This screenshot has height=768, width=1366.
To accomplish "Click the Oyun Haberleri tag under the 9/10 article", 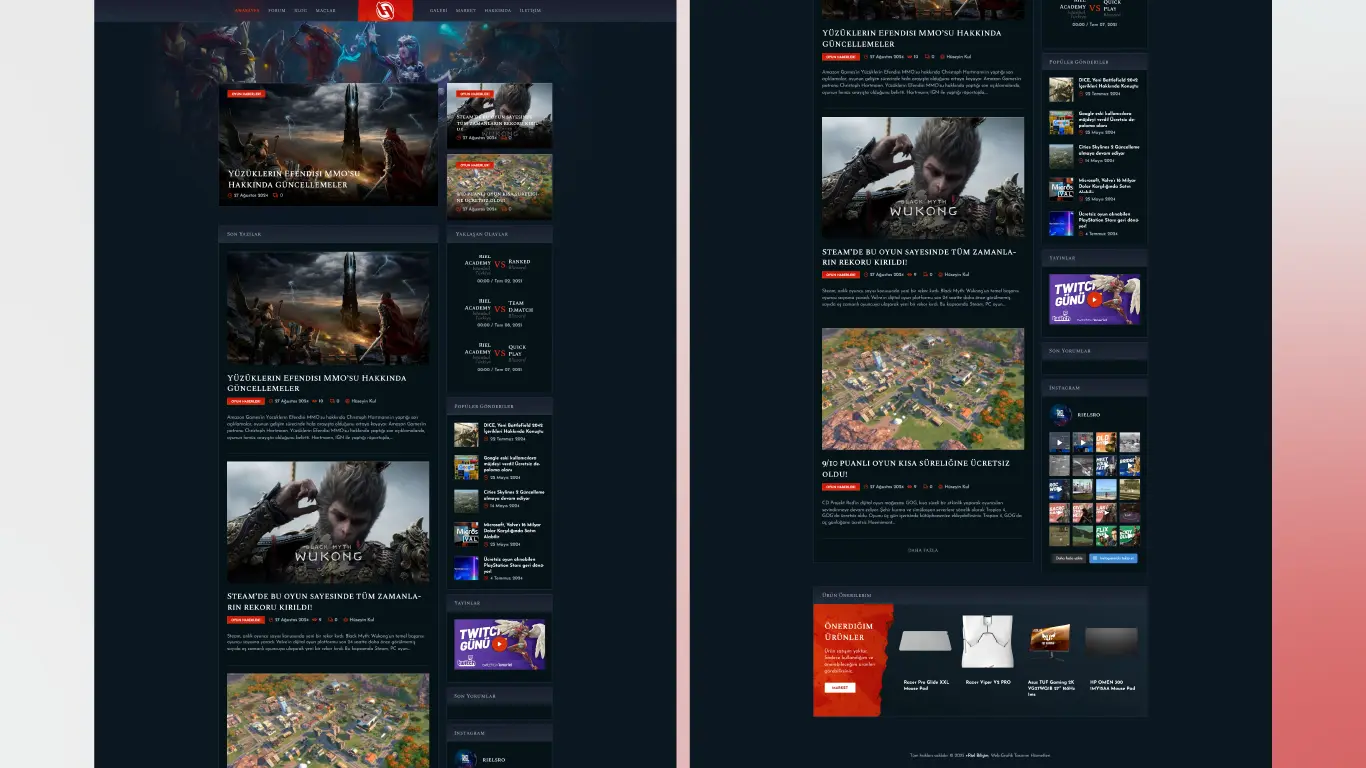I will click(840, 487).
